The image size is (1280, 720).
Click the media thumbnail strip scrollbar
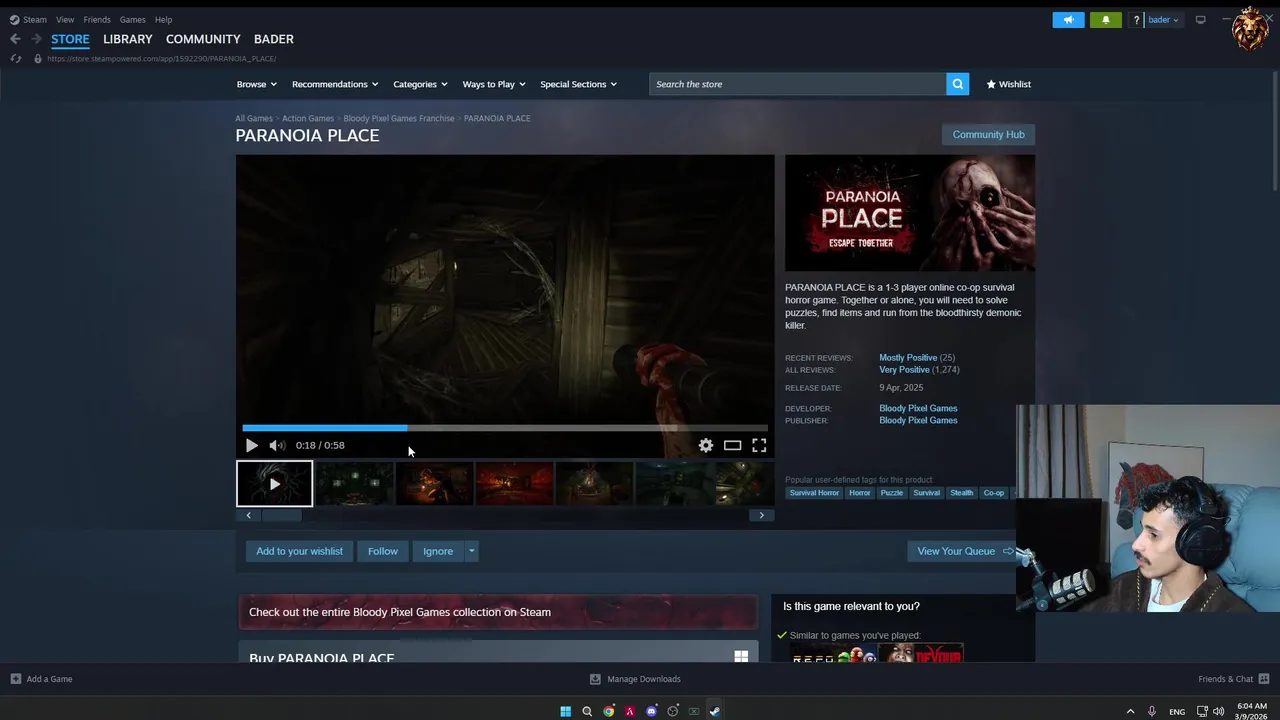click(x=281, y=515)
